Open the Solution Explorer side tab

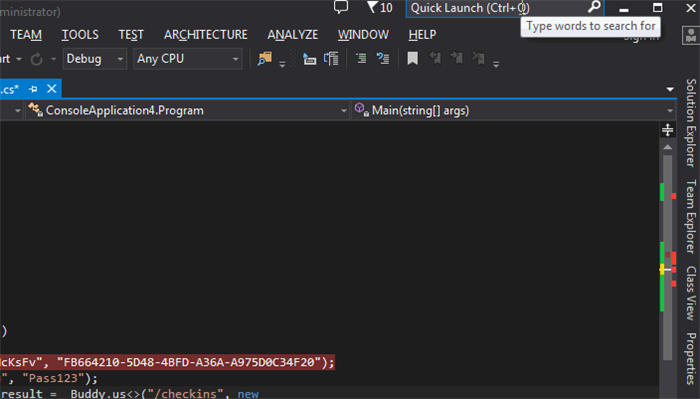coord(691,123)
